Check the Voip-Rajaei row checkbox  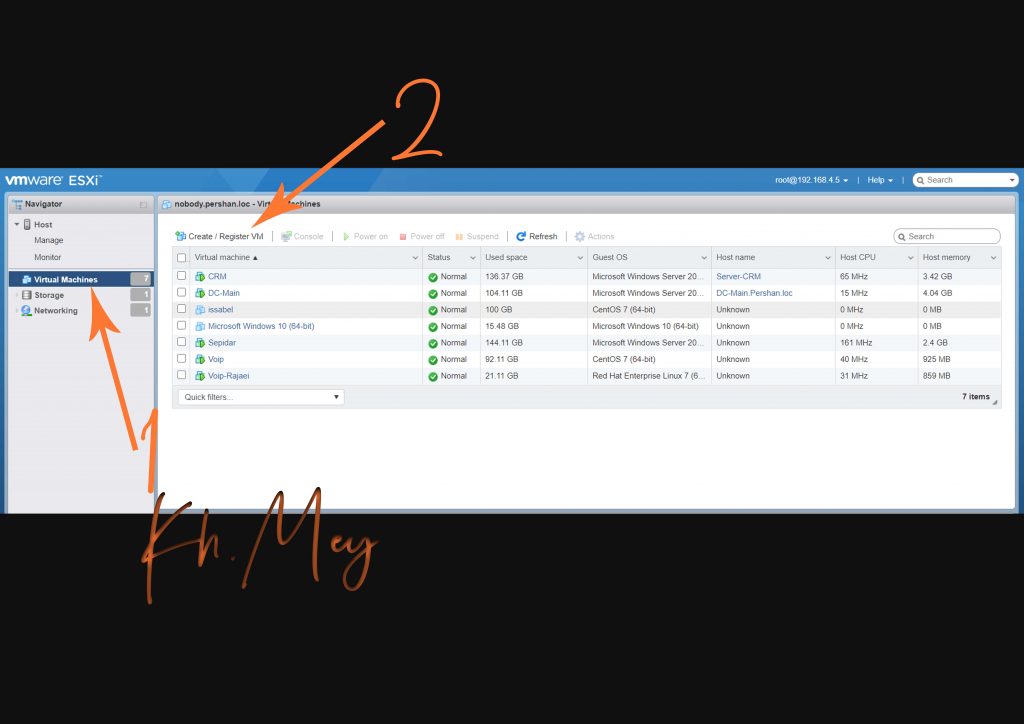182,375
